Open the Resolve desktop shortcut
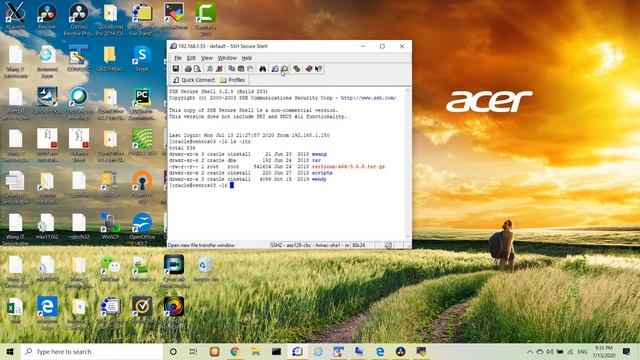Image resolution: width=640 pixels, height=360 pixels. pyautogui.click(x=47, y=17)
